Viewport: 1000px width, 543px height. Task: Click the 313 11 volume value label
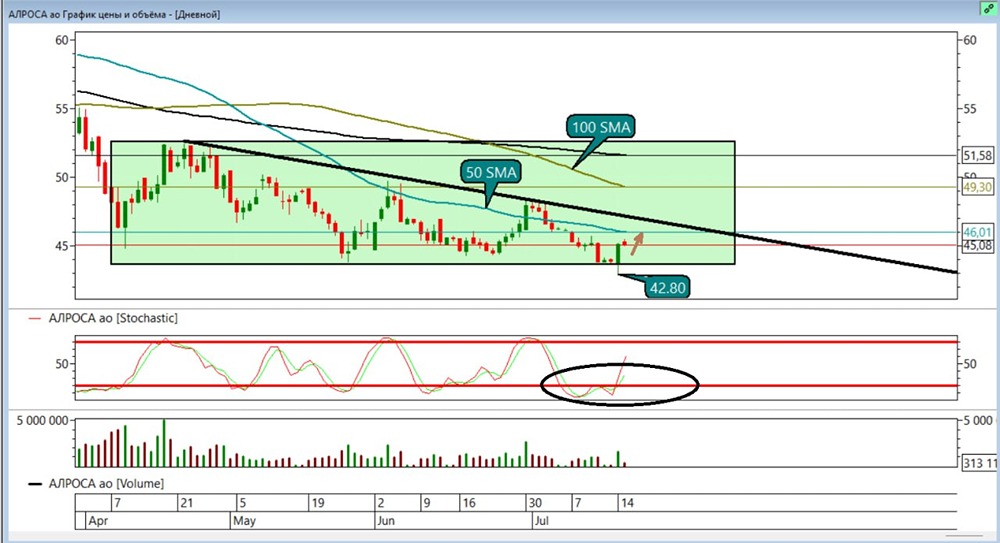coord(979,463)
